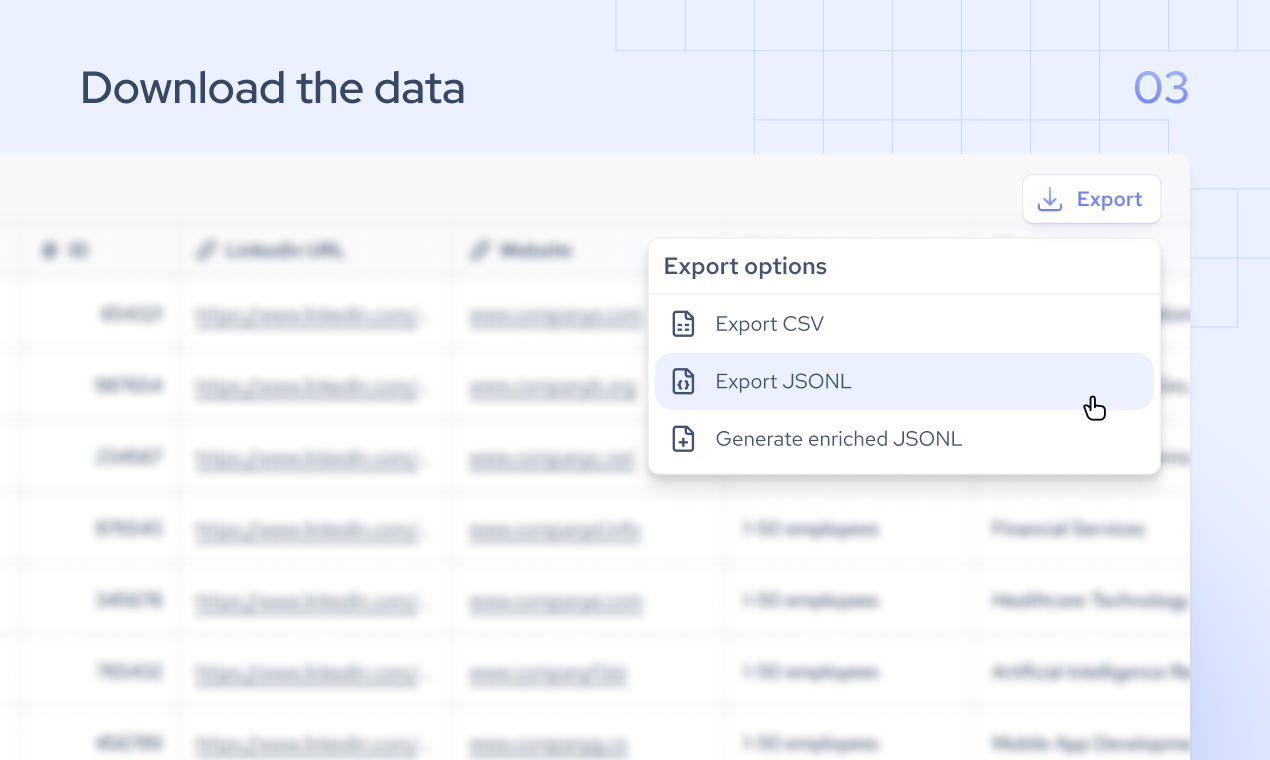Follow the LinkedIn link in the bottom row

coord(307,744)
